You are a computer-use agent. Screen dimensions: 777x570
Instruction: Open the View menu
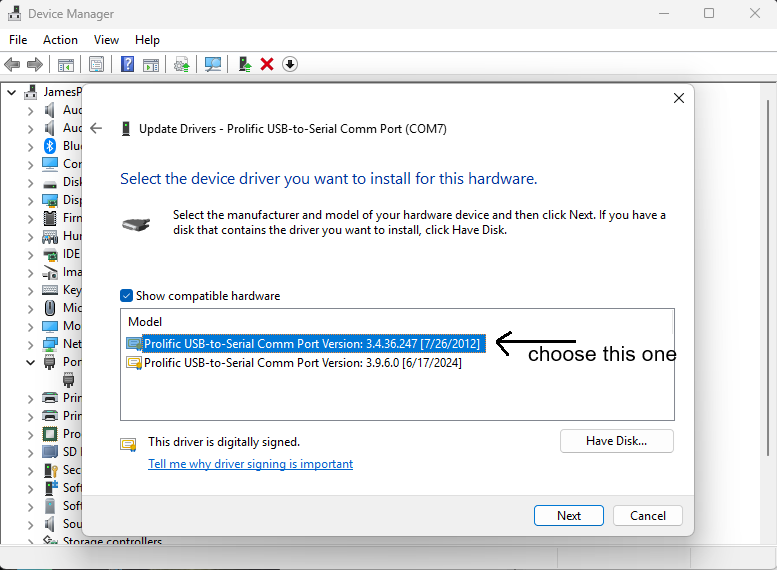107,40
